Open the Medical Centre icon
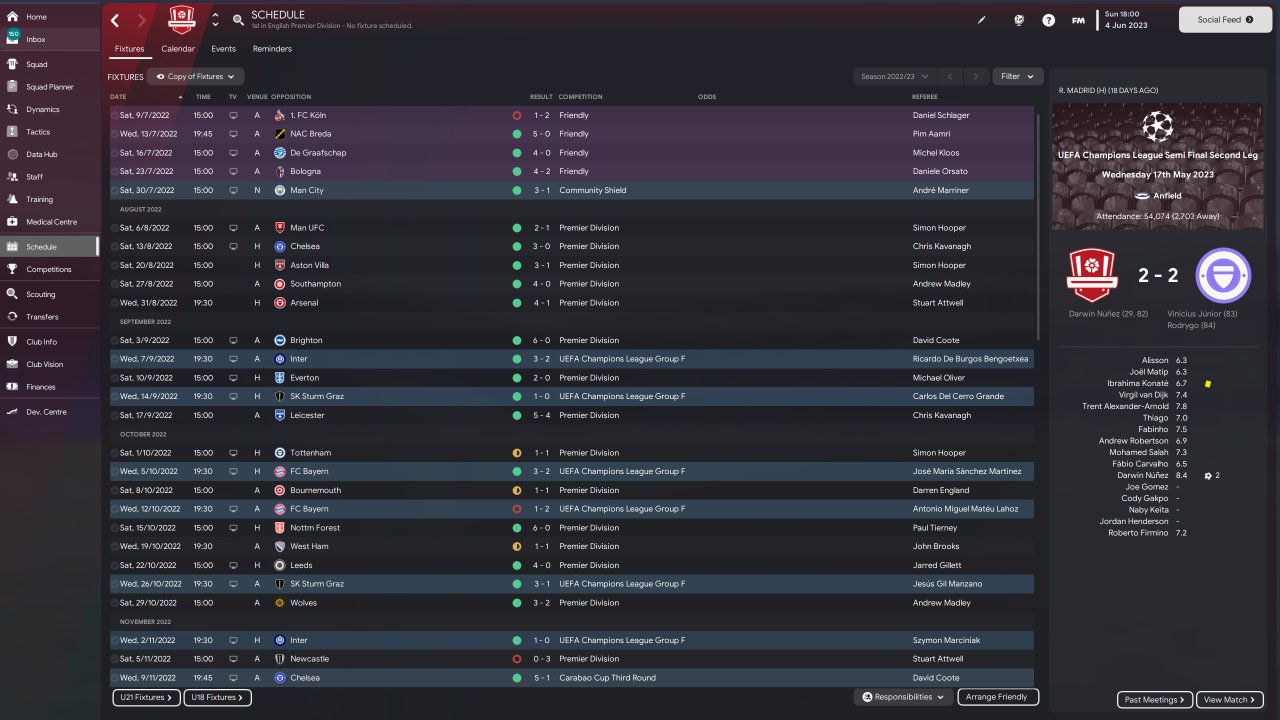Screen dimensions: 1280x720 (12, 222)
